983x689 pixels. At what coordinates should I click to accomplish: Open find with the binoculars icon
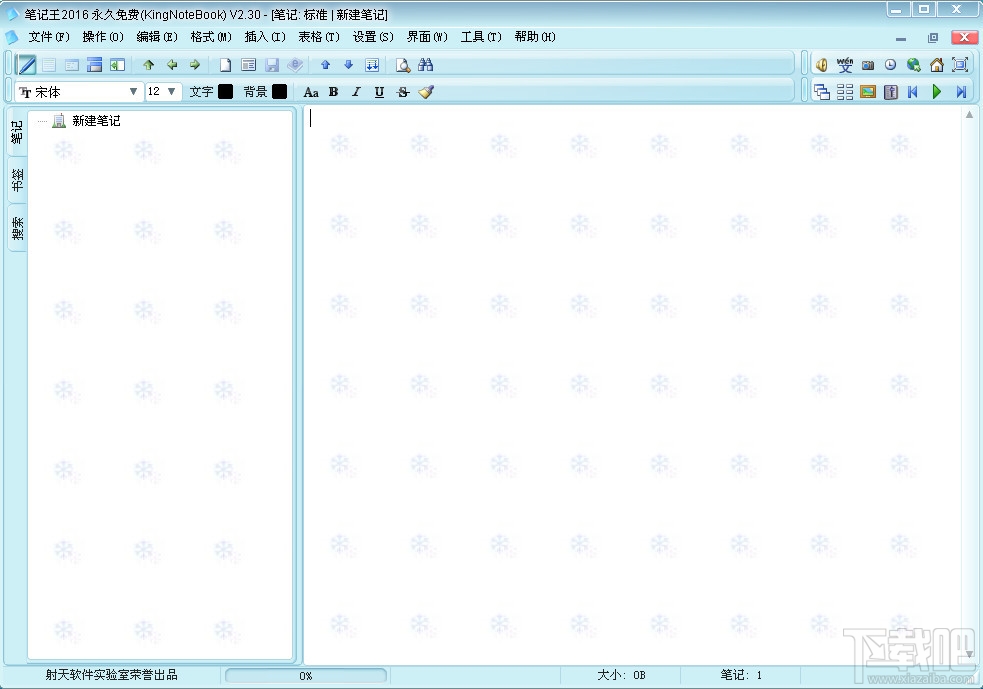click(426, 65)
